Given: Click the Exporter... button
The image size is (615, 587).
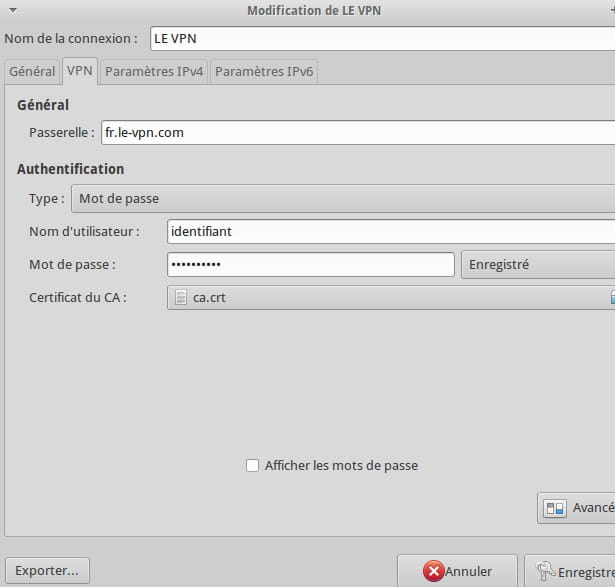Looking at the screenshot, I should pyautogui.click(x=47, y=571).
